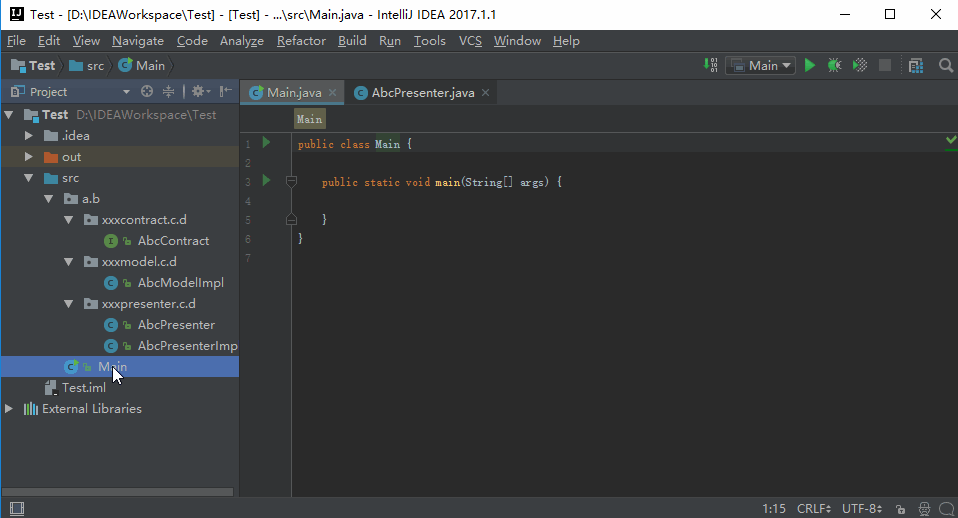The width and height of the screenshot is (958, 518).
Task: Click 'main' method name in editor code
Action: click(447, 182)
